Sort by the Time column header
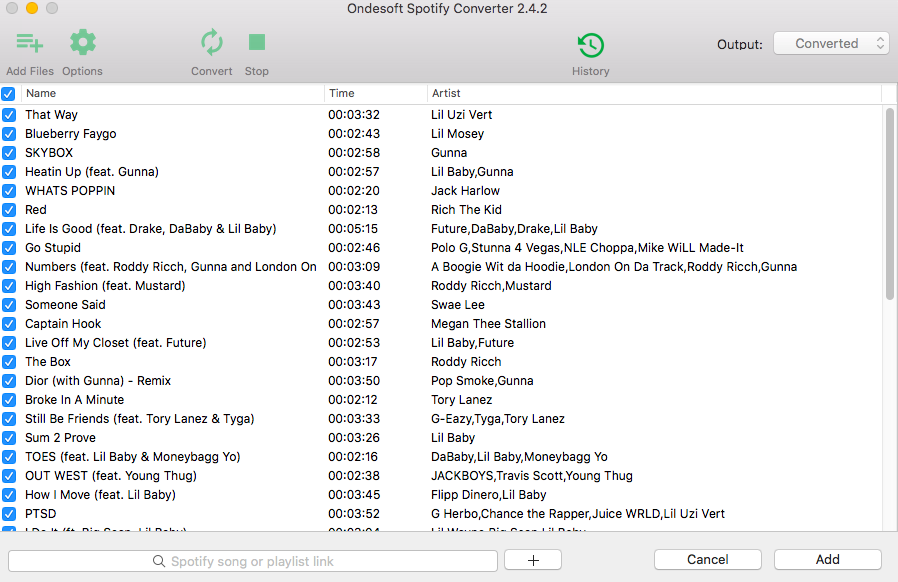Screen dimensions: 898x582 point(375,93)
